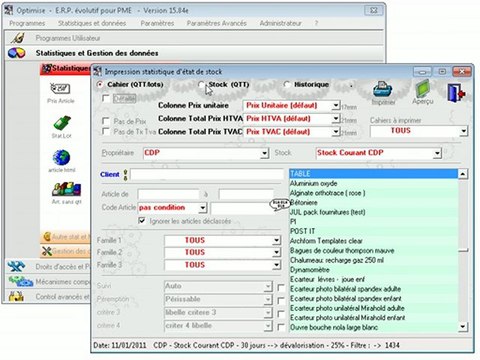
Task: Click the Droits d'accès tools icon
Action: [x=16, y=267]
